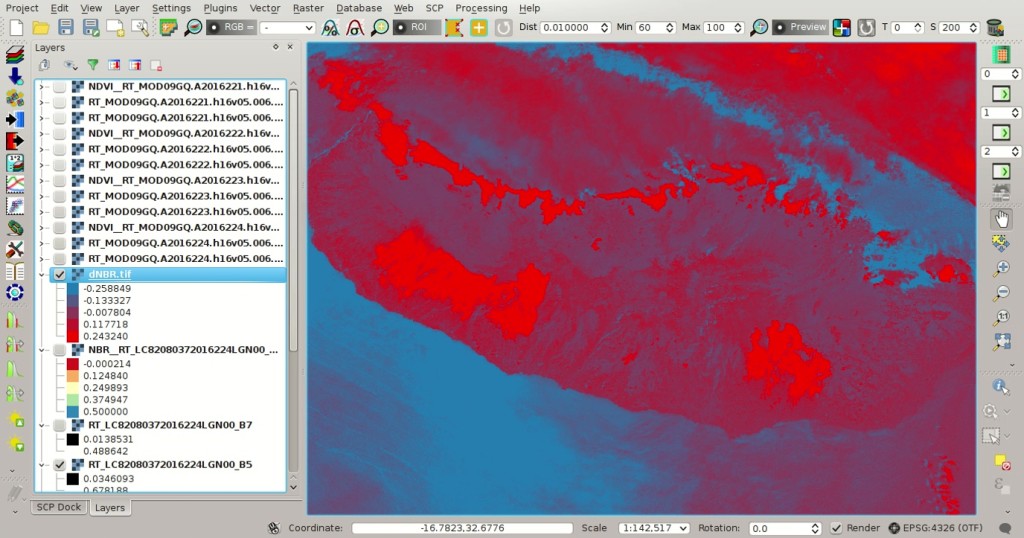Collapse the dNBR.tif layer legend

pos(42,275)
